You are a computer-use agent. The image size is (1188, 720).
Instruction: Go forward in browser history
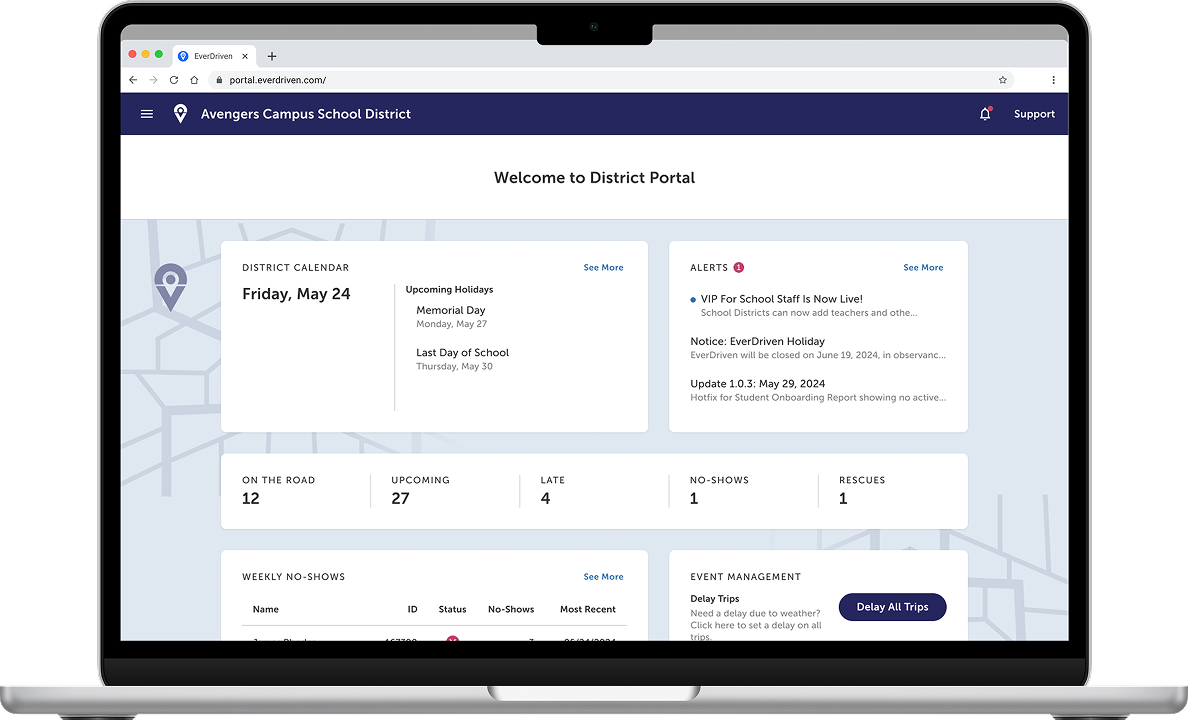(x=154, y=80)
